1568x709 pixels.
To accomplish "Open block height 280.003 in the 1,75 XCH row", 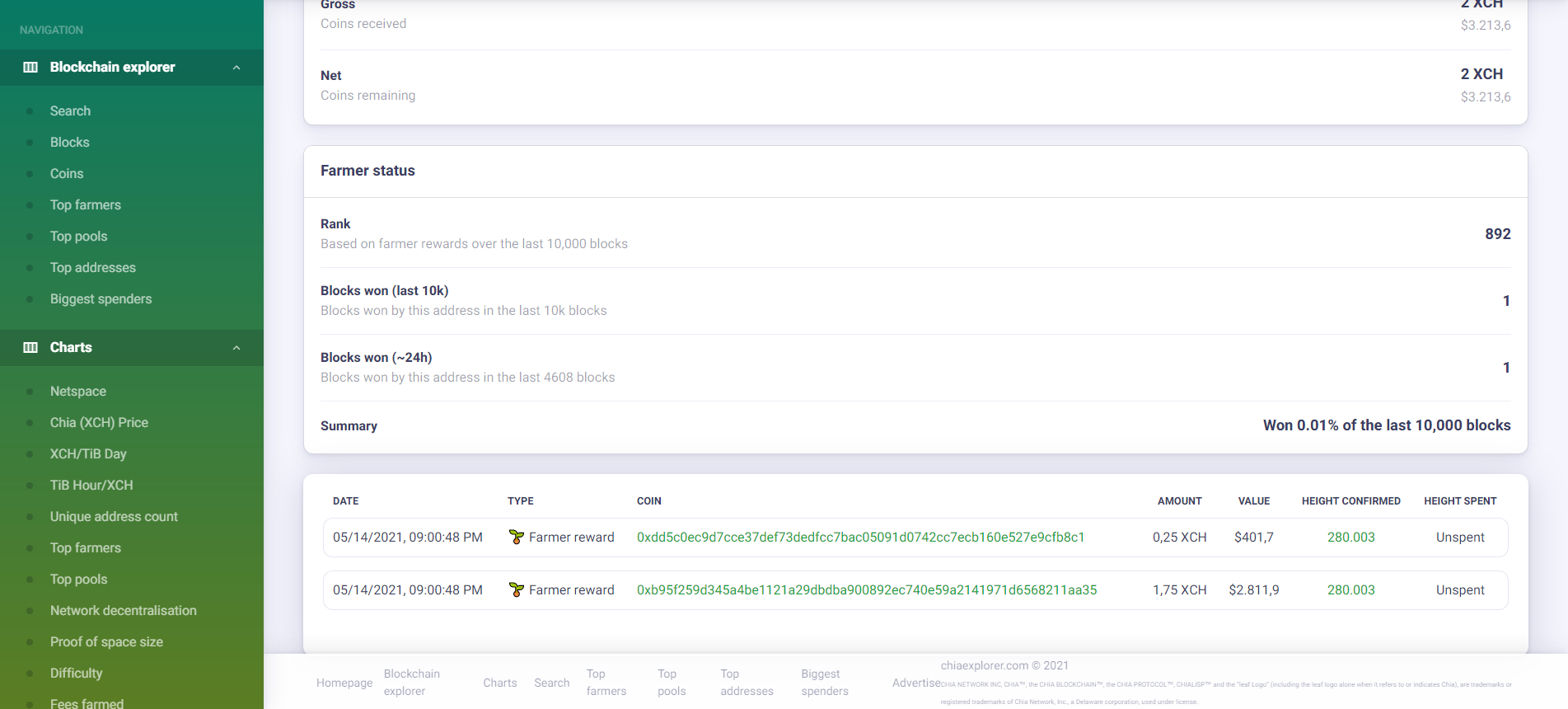I will [x=1351, y=589].
